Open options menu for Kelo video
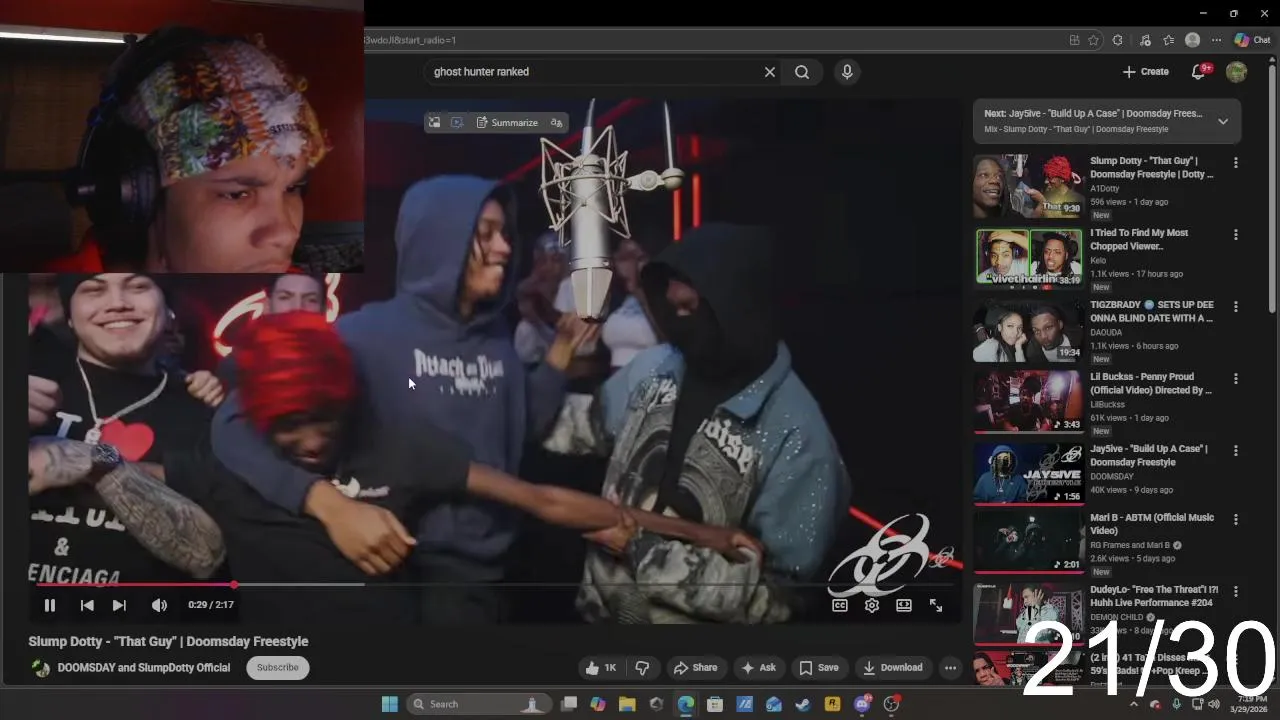 1236,235
